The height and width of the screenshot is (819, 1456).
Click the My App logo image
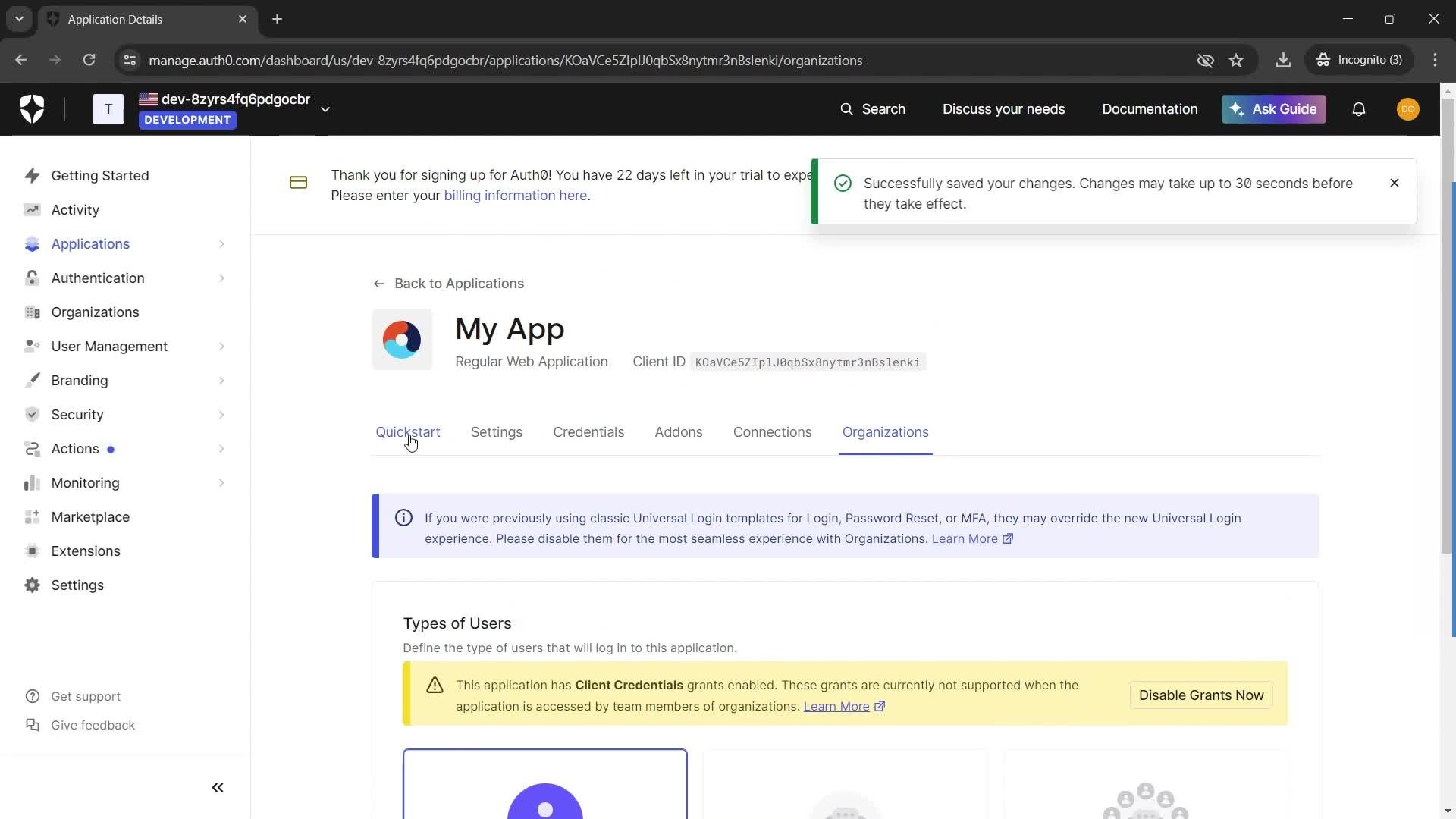pyautogui.click(x=402, y=340)
